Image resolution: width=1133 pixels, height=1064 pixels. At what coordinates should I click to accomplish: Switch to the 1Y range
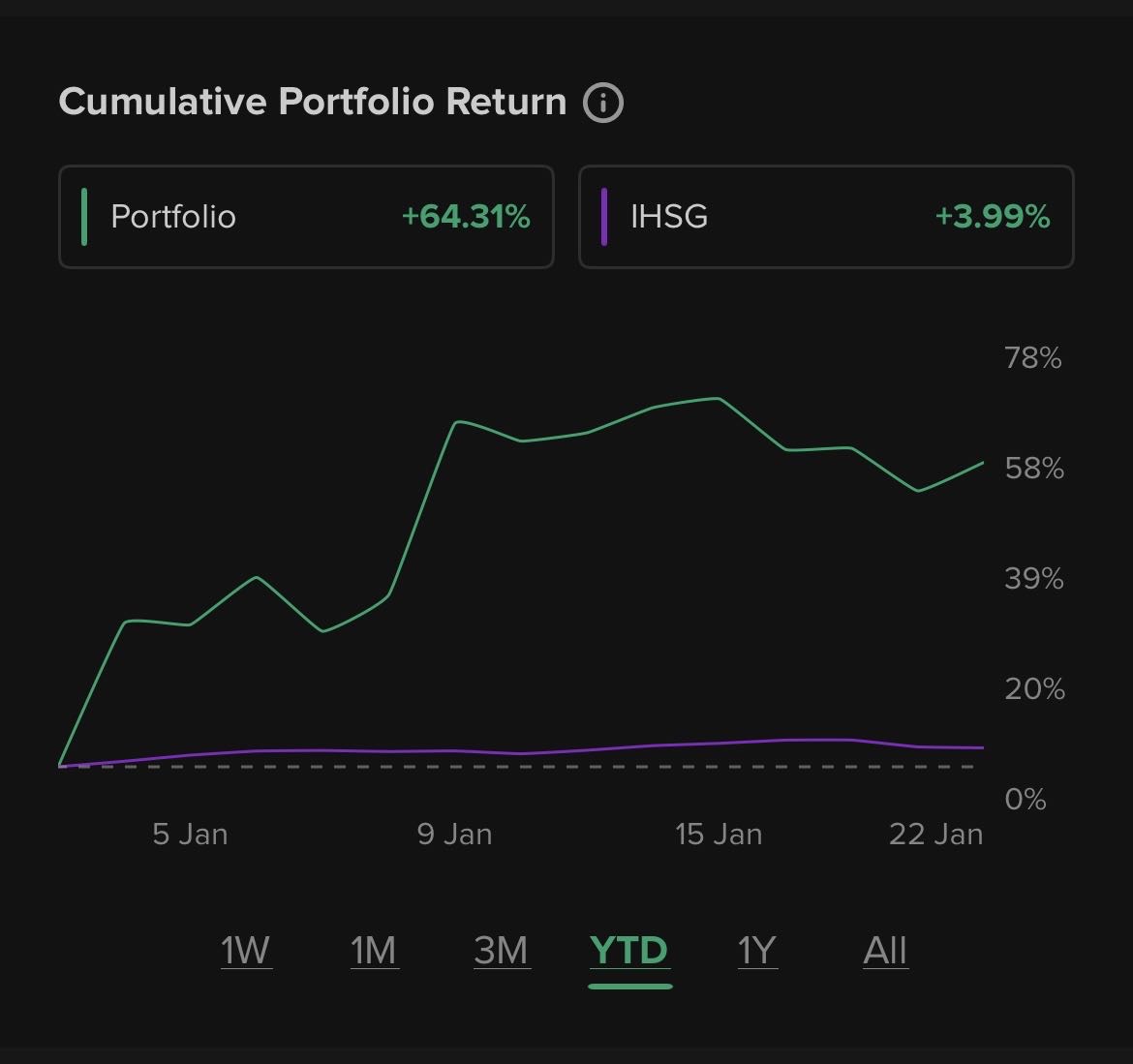pyautogui.click(x=757, y=950)
